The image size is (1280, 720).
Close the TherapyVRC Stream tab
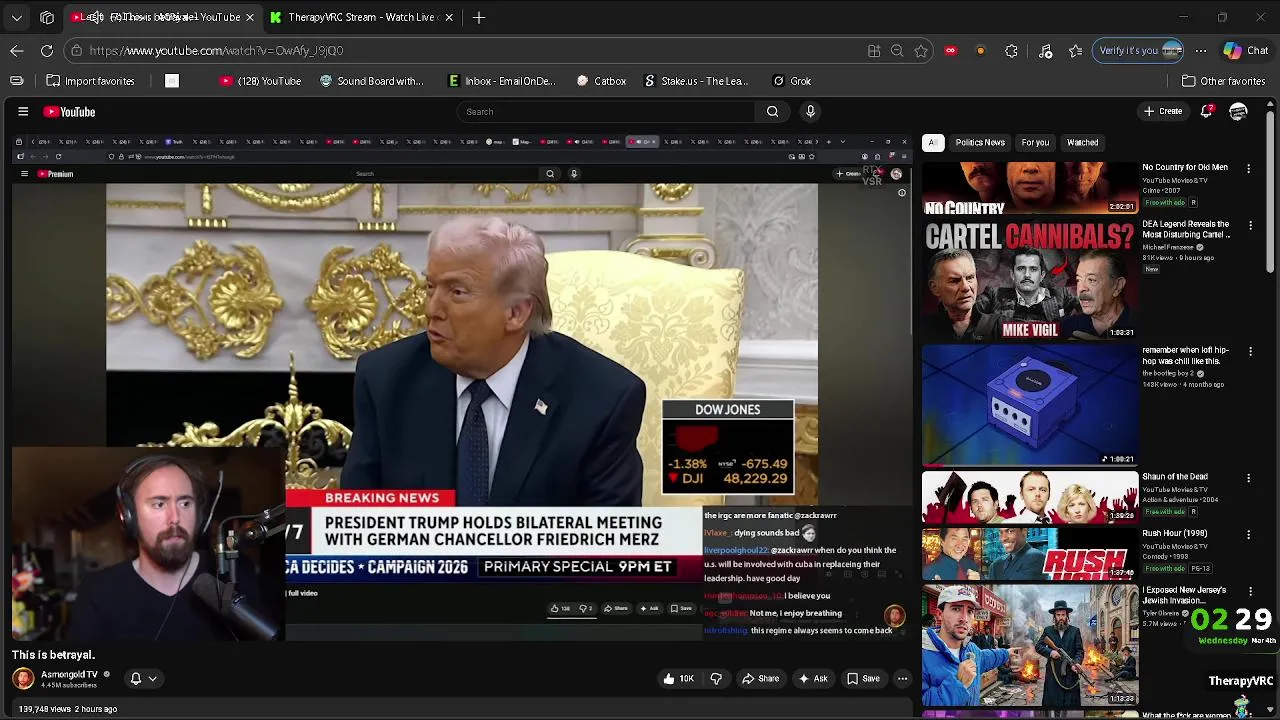click(x=449, y=17)
